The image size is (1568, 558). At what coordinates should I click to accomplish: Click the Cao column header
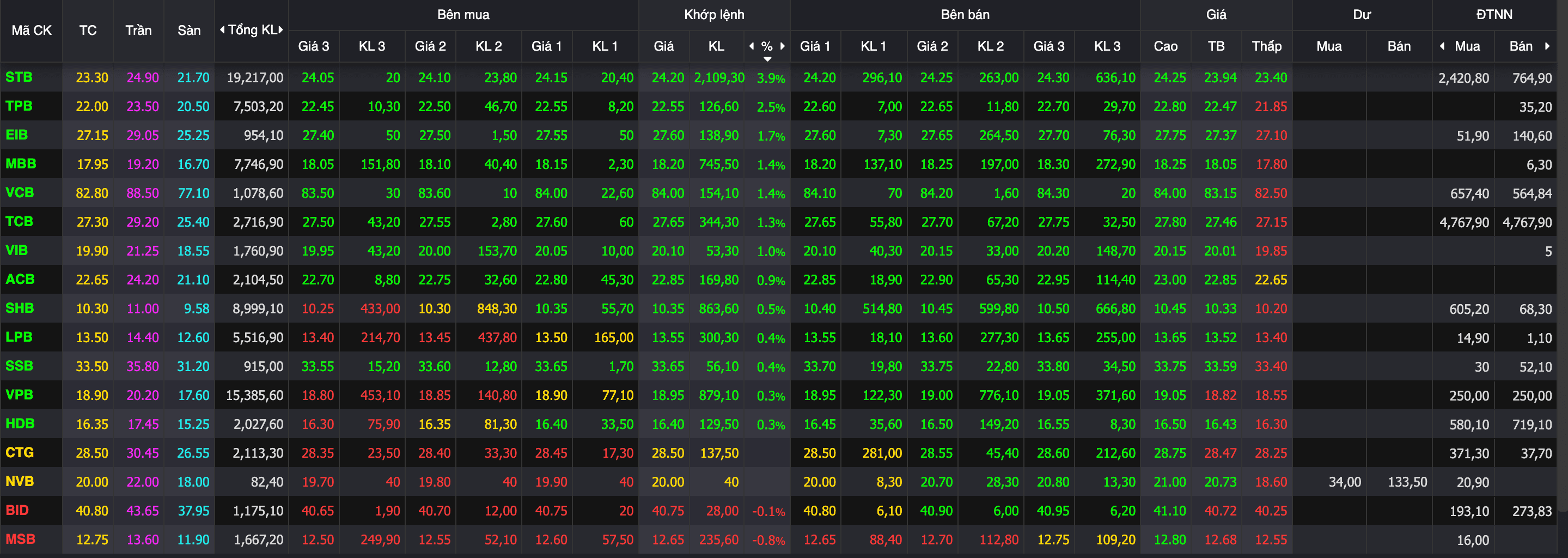pyautogui.click(x=1165, y=46)
